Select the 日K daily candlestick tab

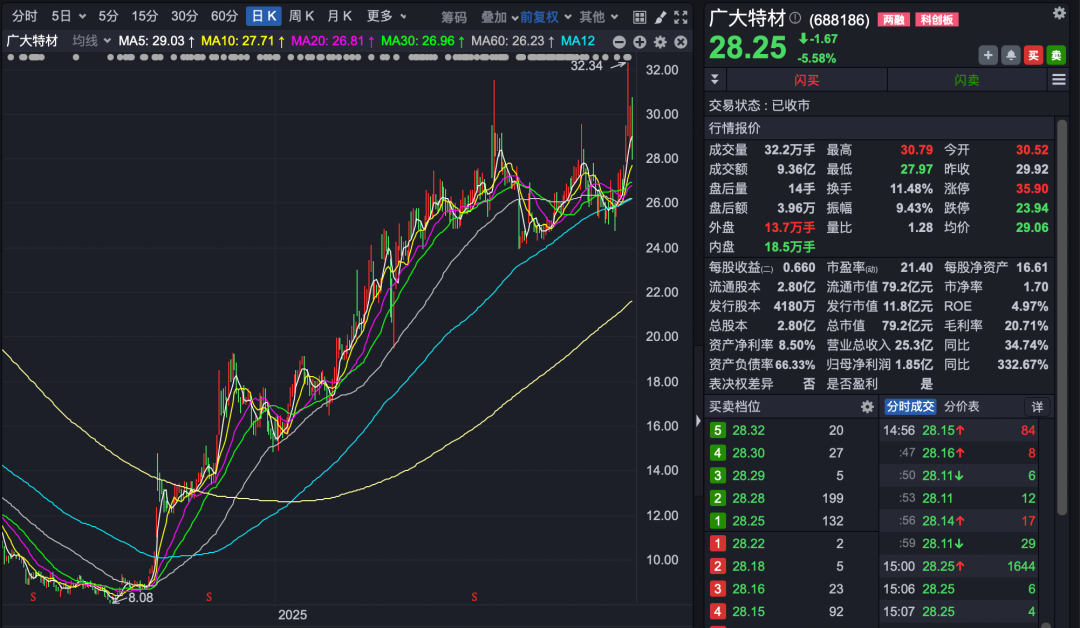(264, 17)
